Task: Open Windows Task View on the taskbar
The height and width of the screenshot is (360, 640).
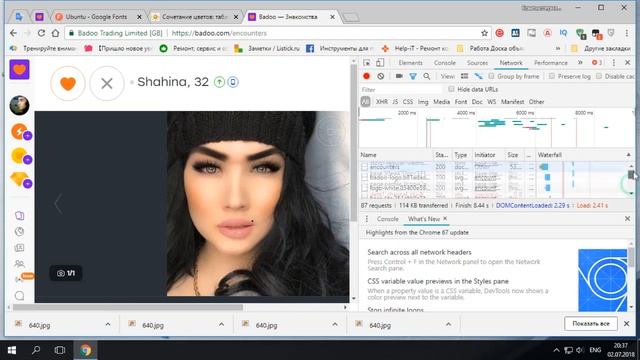Action: click(x=60, y=350)
